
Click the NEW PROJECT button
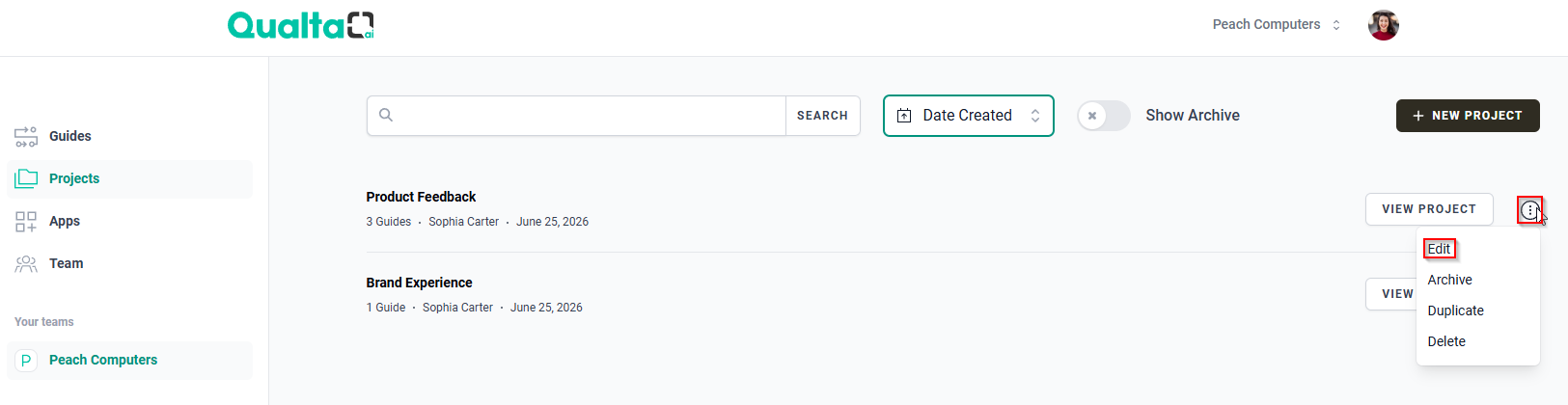1468,116
